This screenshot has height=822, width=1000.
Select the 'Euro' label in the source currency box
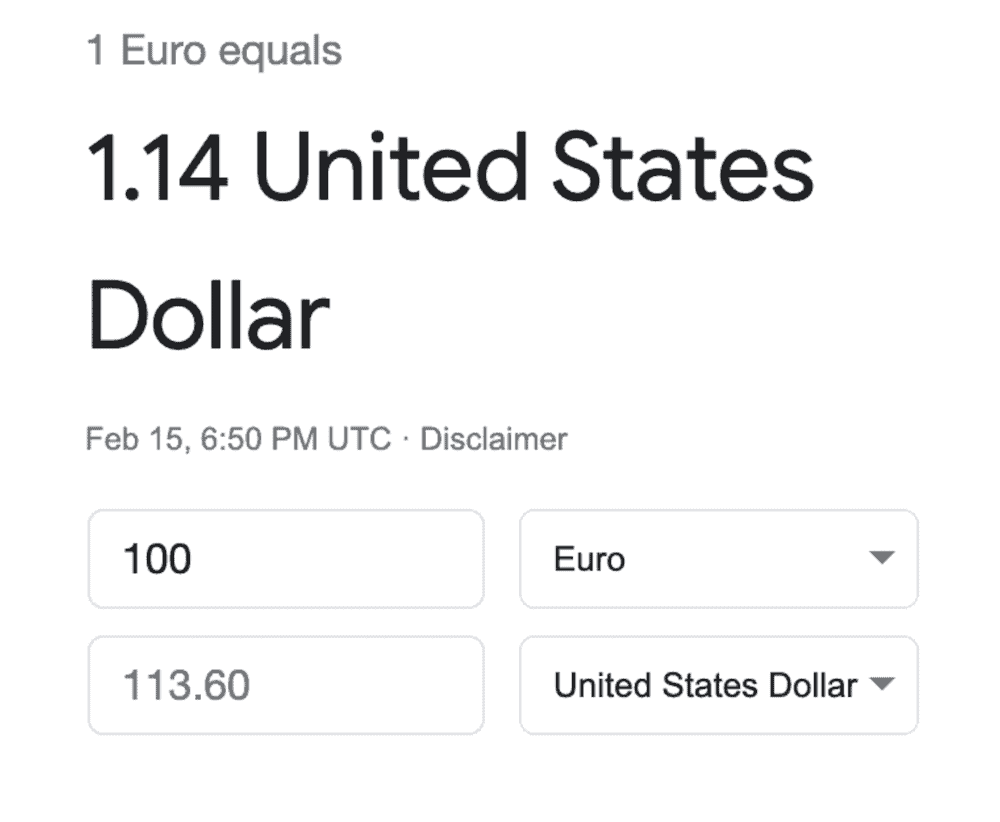pos(589,559)
